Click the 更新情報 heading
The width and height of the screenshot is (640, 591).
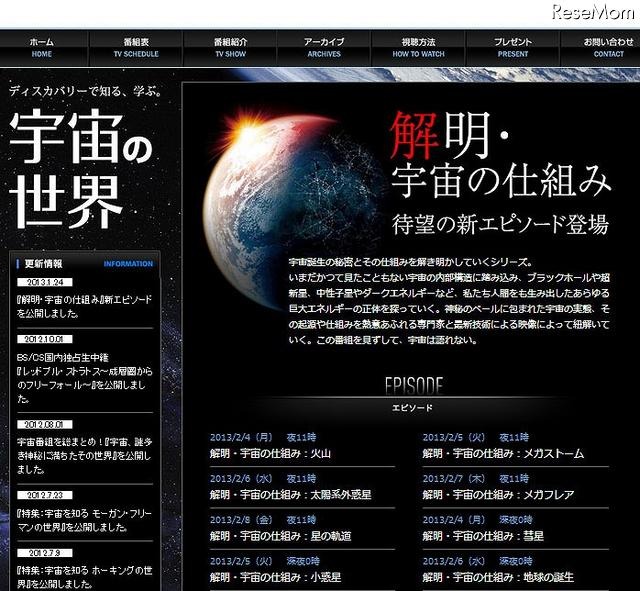pyautogui.click(x=43, y=264)
